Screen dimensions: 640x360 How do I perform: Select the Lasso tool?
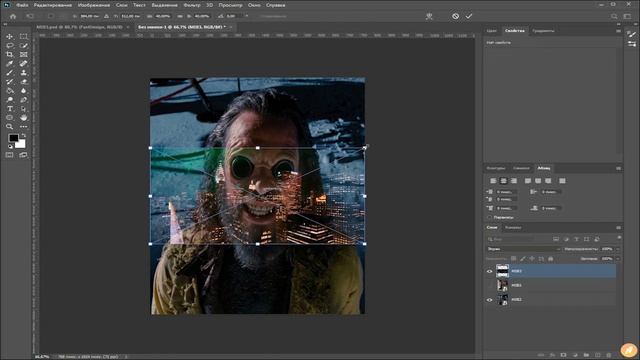point(9,46)
